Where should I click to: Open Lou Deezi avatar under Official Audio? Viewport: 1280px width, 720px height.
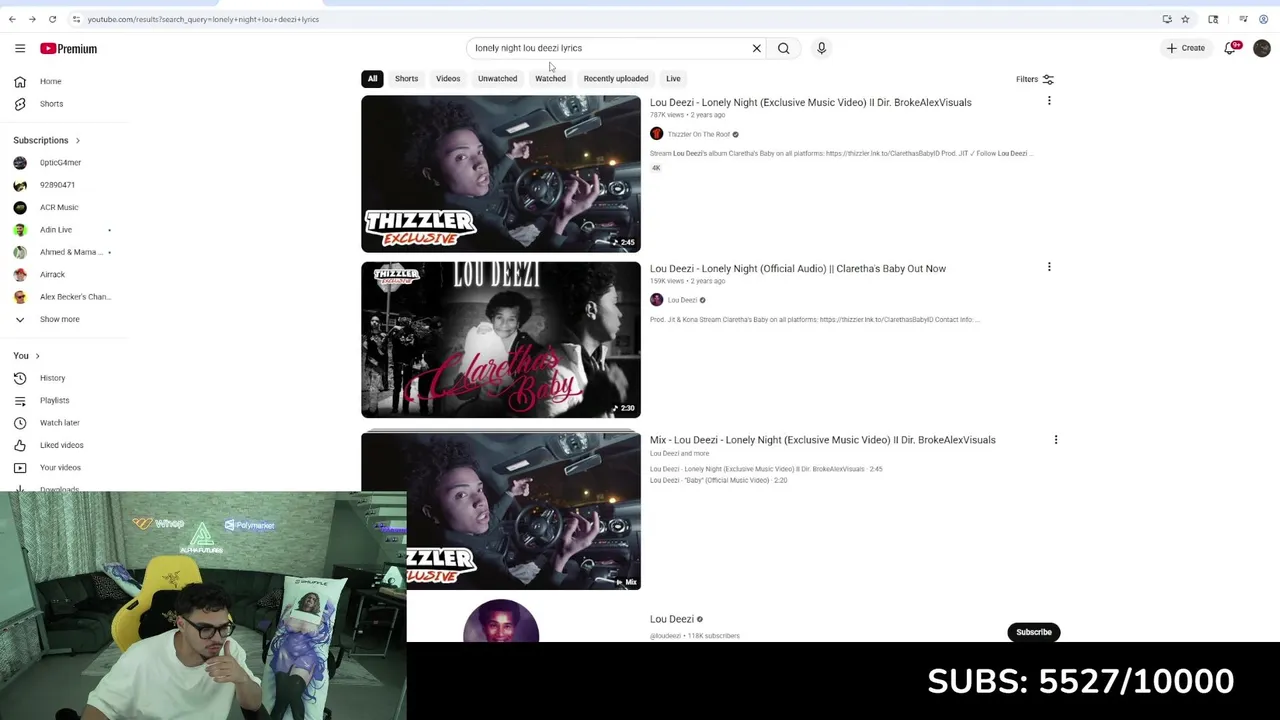(x=656, y=300)
